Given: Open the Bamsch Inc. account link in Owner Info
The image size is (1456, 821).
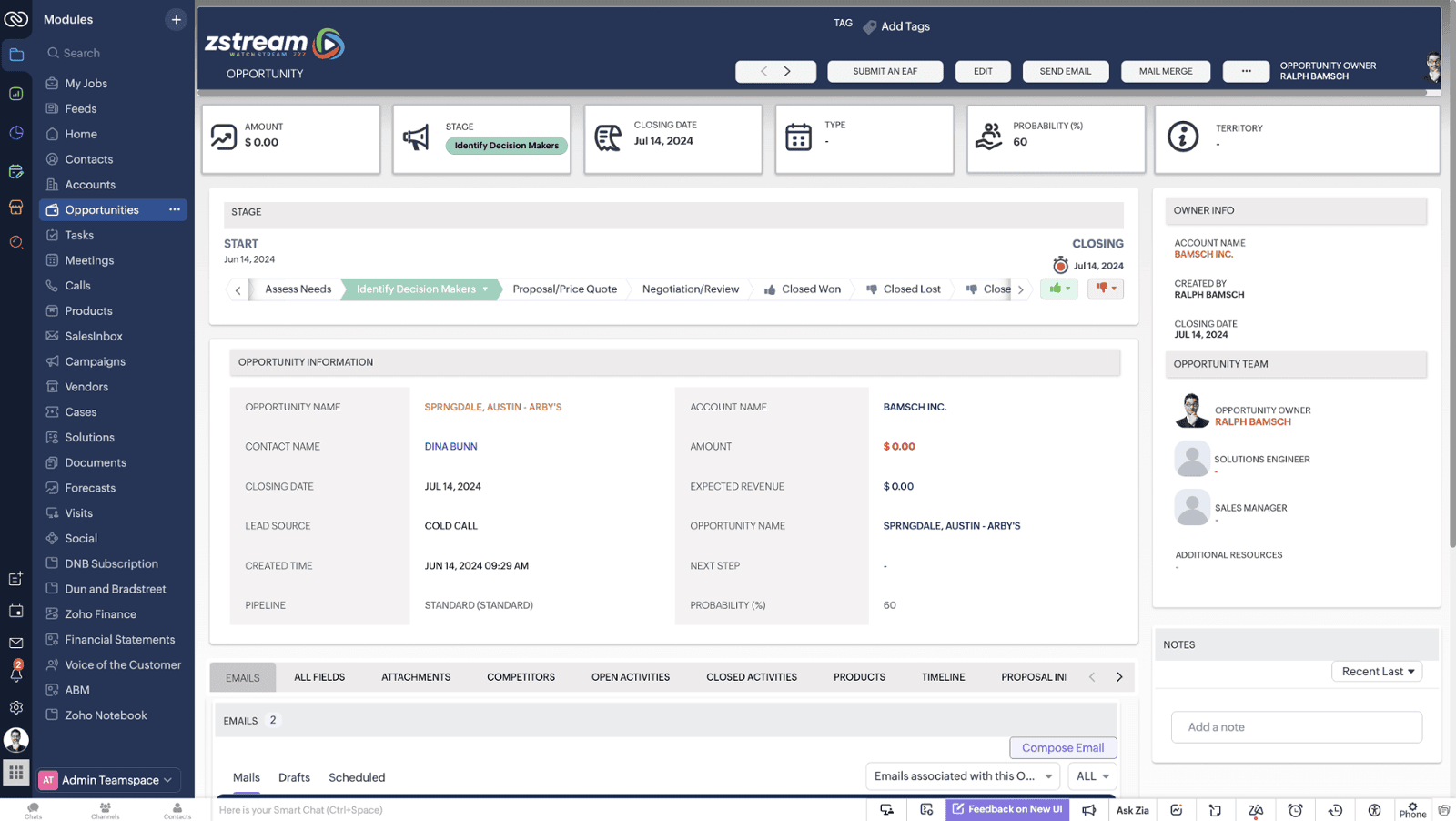Looking at the screenshot, I should [1203, 255].
